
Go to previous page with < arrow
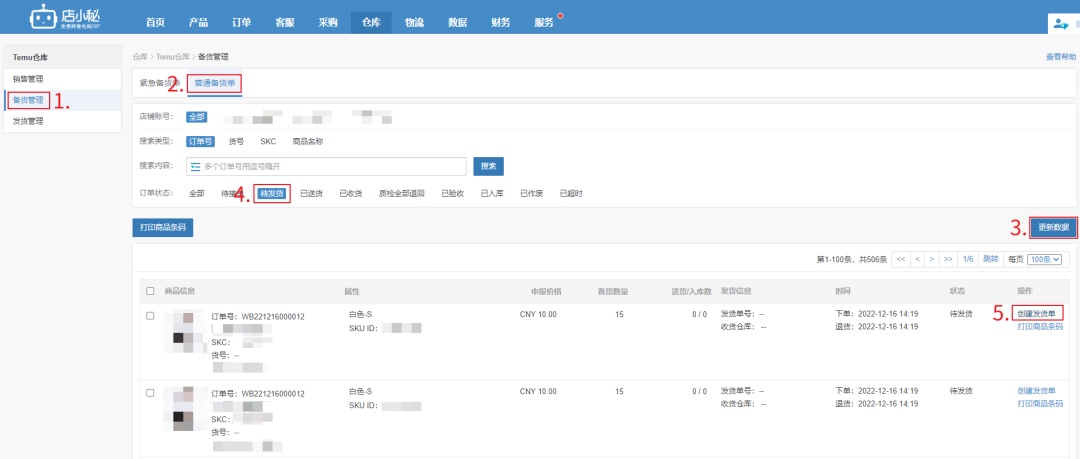(917, 259)
